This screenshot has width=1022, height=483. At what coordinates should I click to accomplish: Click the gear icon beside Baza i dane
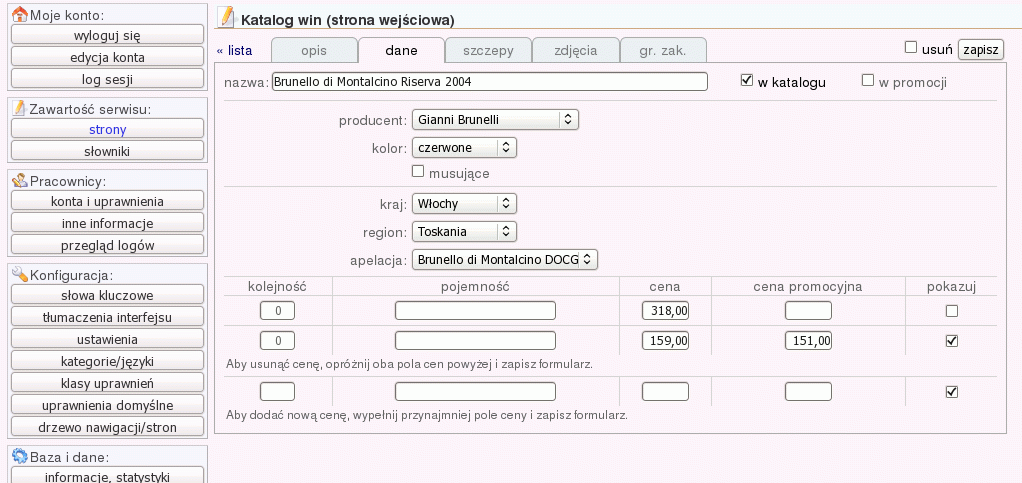(x=18, y=457)
